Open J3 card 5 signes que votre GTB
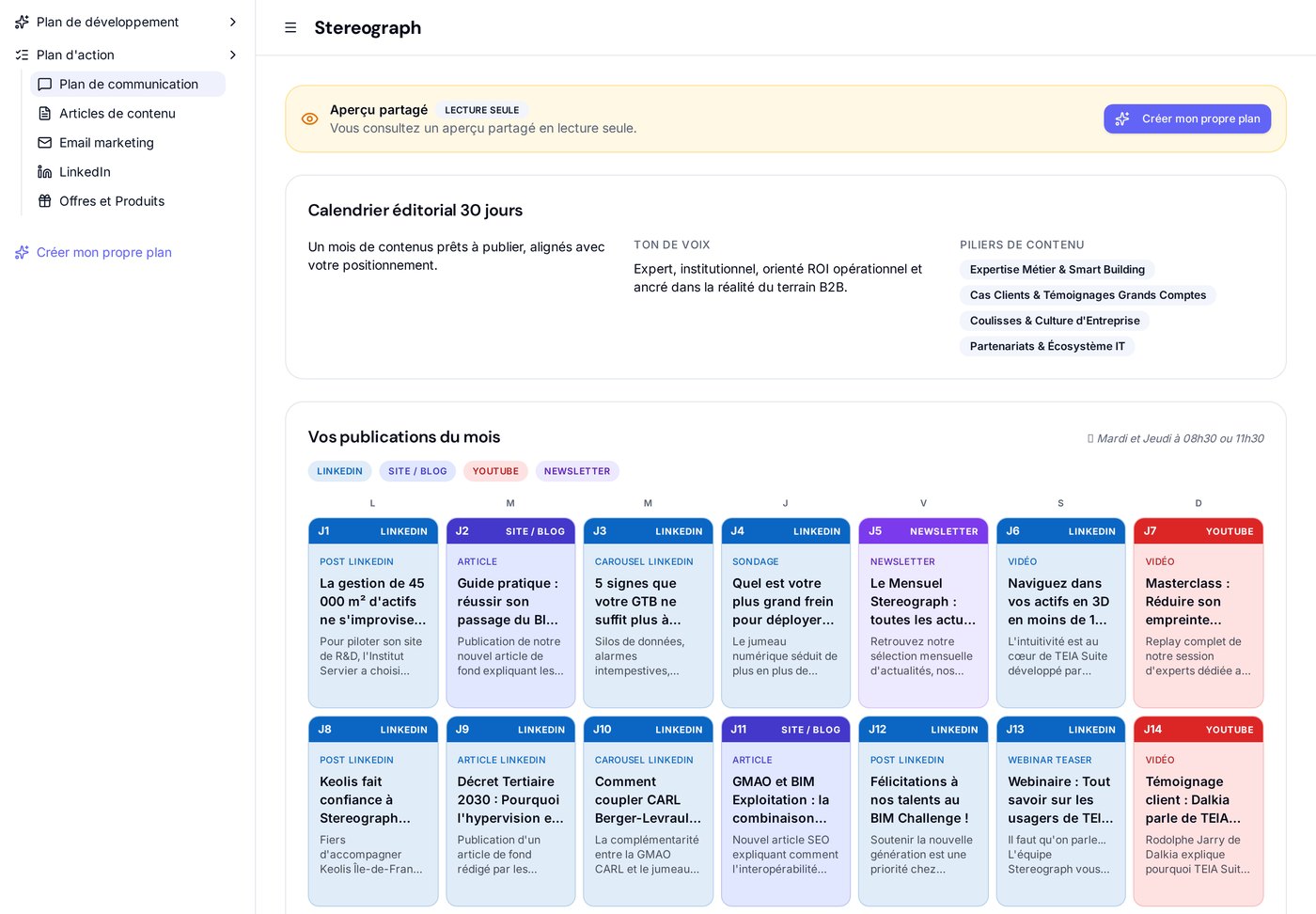 pos(649,613)
